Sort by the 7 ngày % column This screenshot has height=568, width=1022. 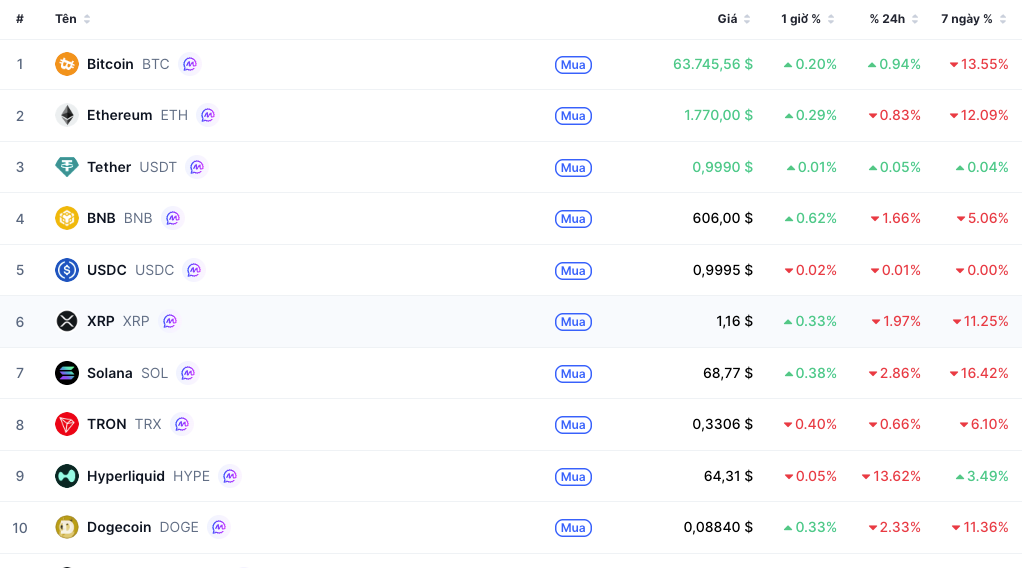pos(974,19)
